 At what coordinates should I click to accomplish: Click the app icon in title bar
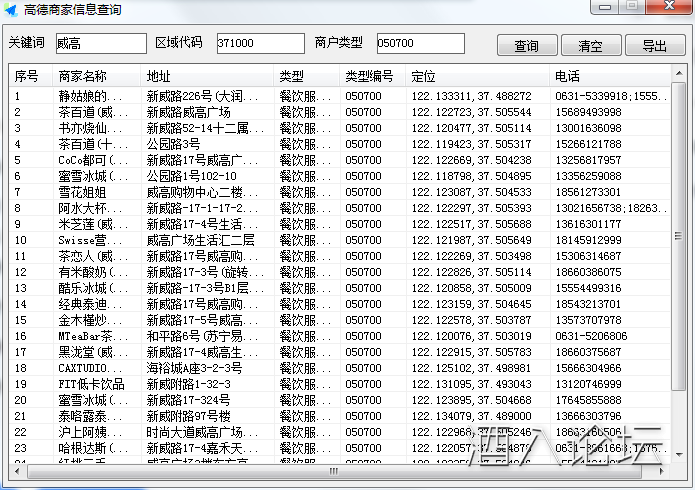[11, 9]
